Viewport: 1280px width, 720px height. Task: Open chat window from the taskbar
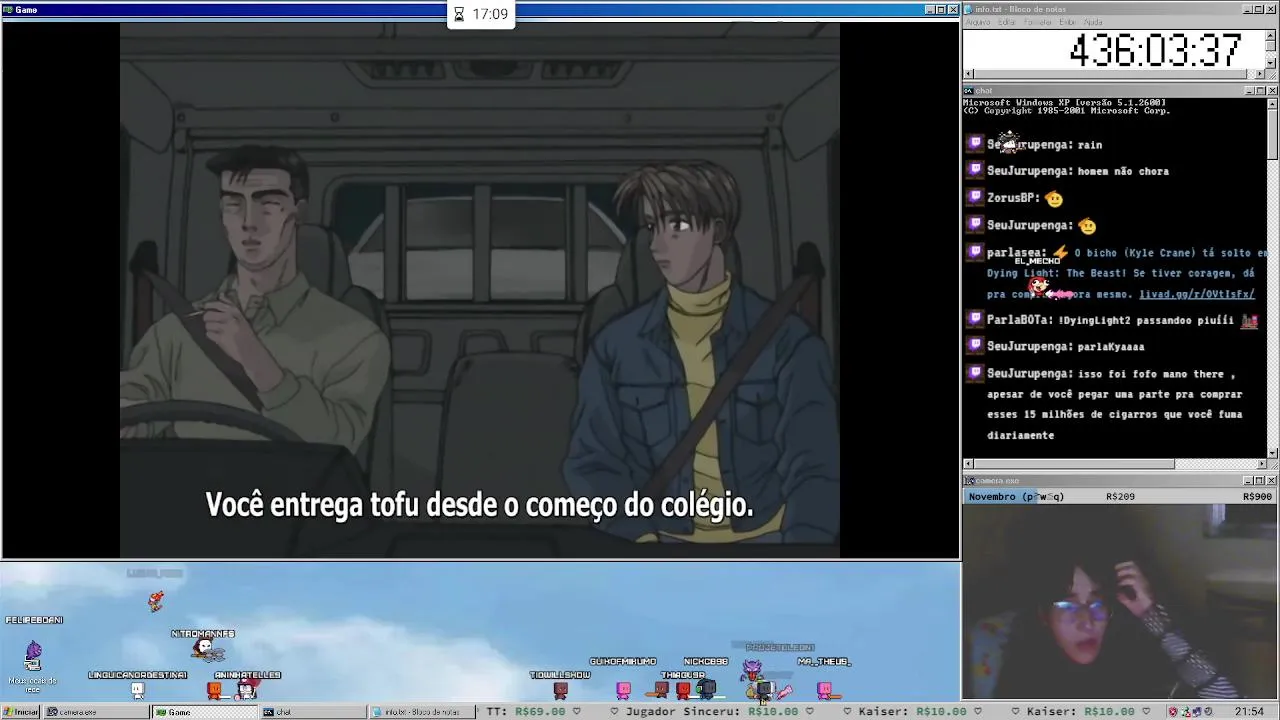[x=312, y=712]
